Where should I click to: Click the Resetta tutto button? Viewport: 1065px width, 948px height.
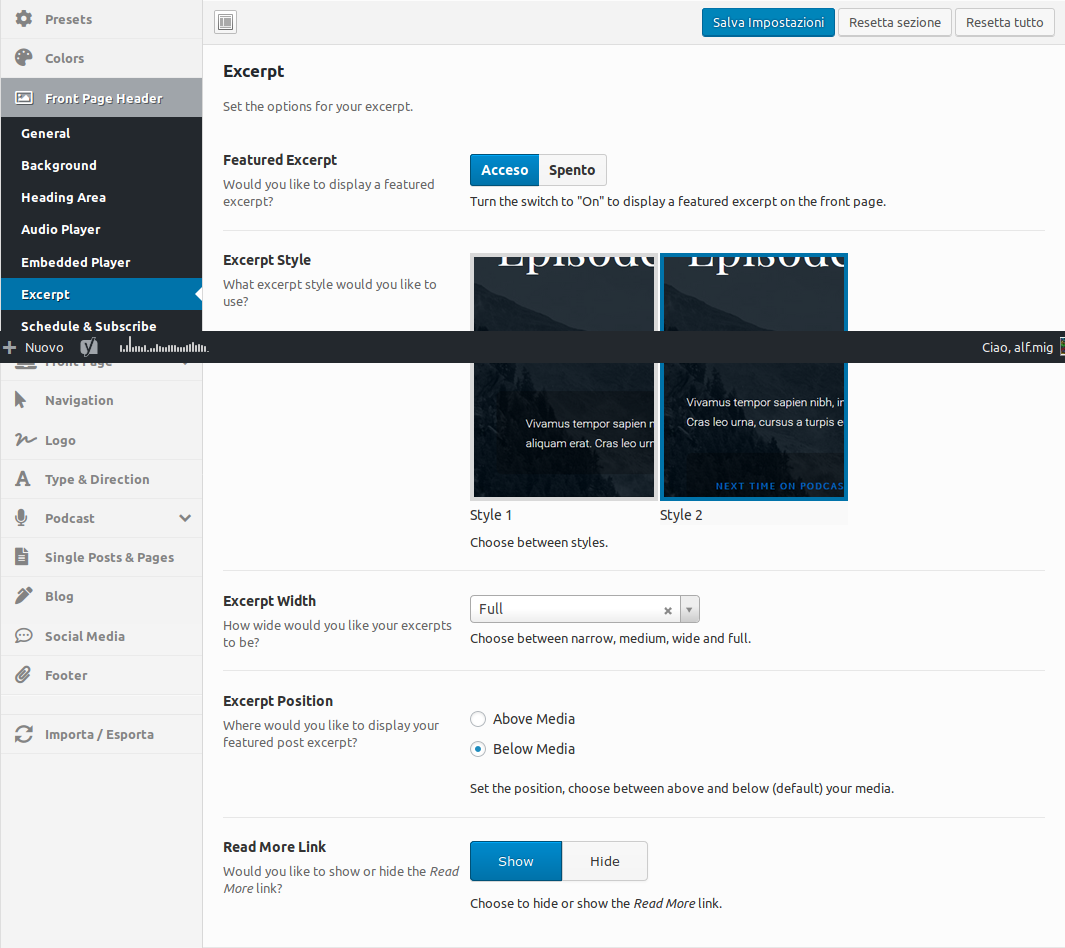coord(1004,22)
